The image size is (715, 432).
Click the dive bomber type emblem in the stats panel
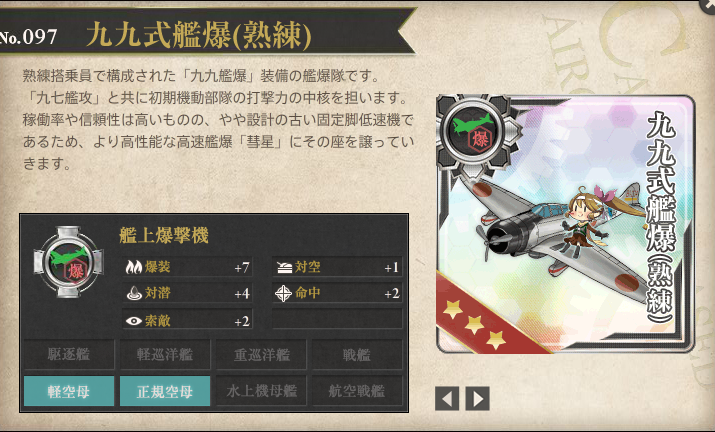click(x=69, y=262)
